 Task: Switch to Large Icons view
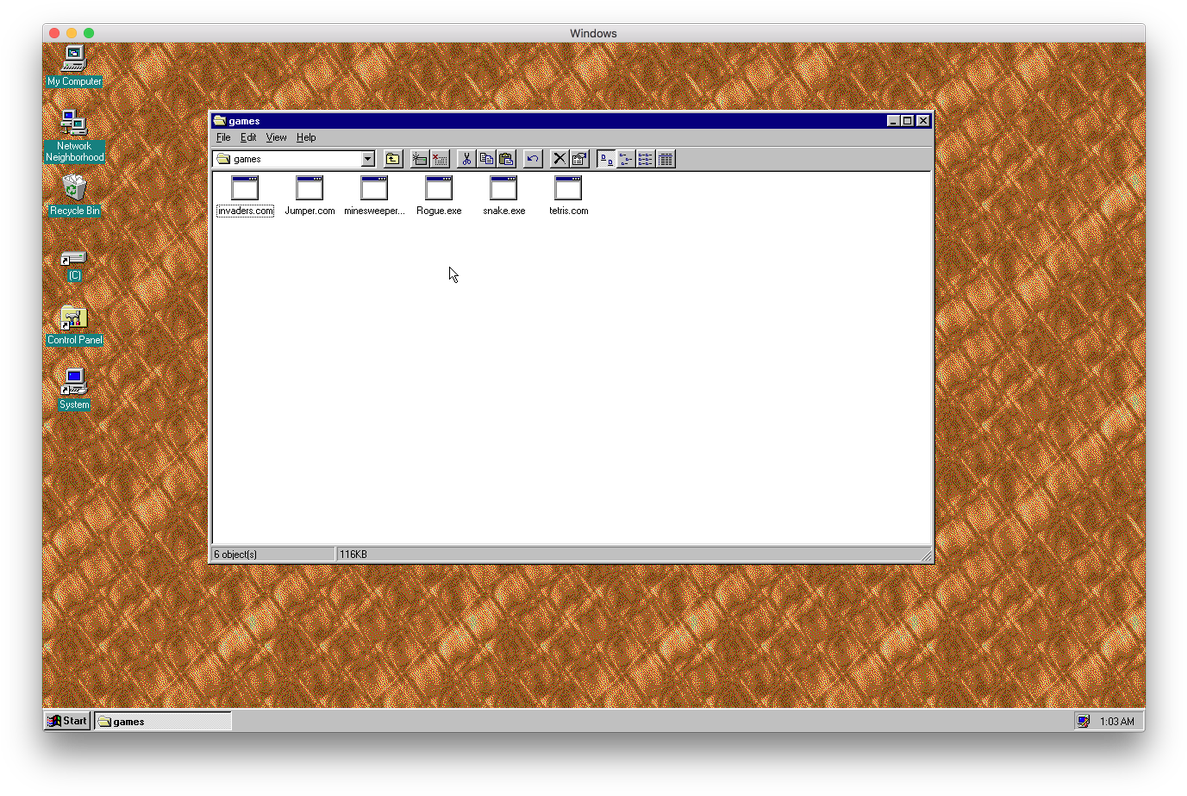click(606, 159)
